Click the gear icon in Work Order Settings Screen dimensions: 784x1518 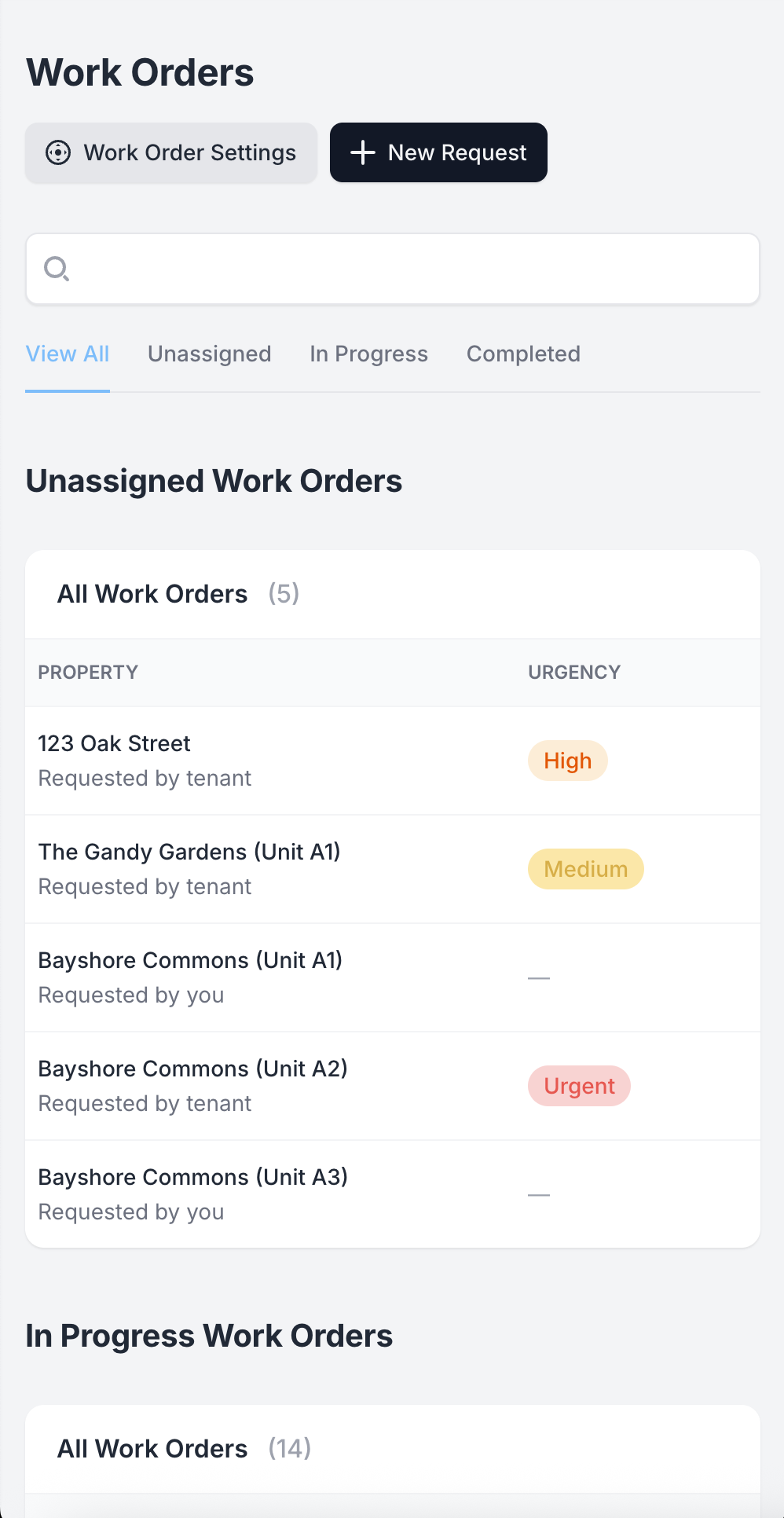click(x=58, y=152)
